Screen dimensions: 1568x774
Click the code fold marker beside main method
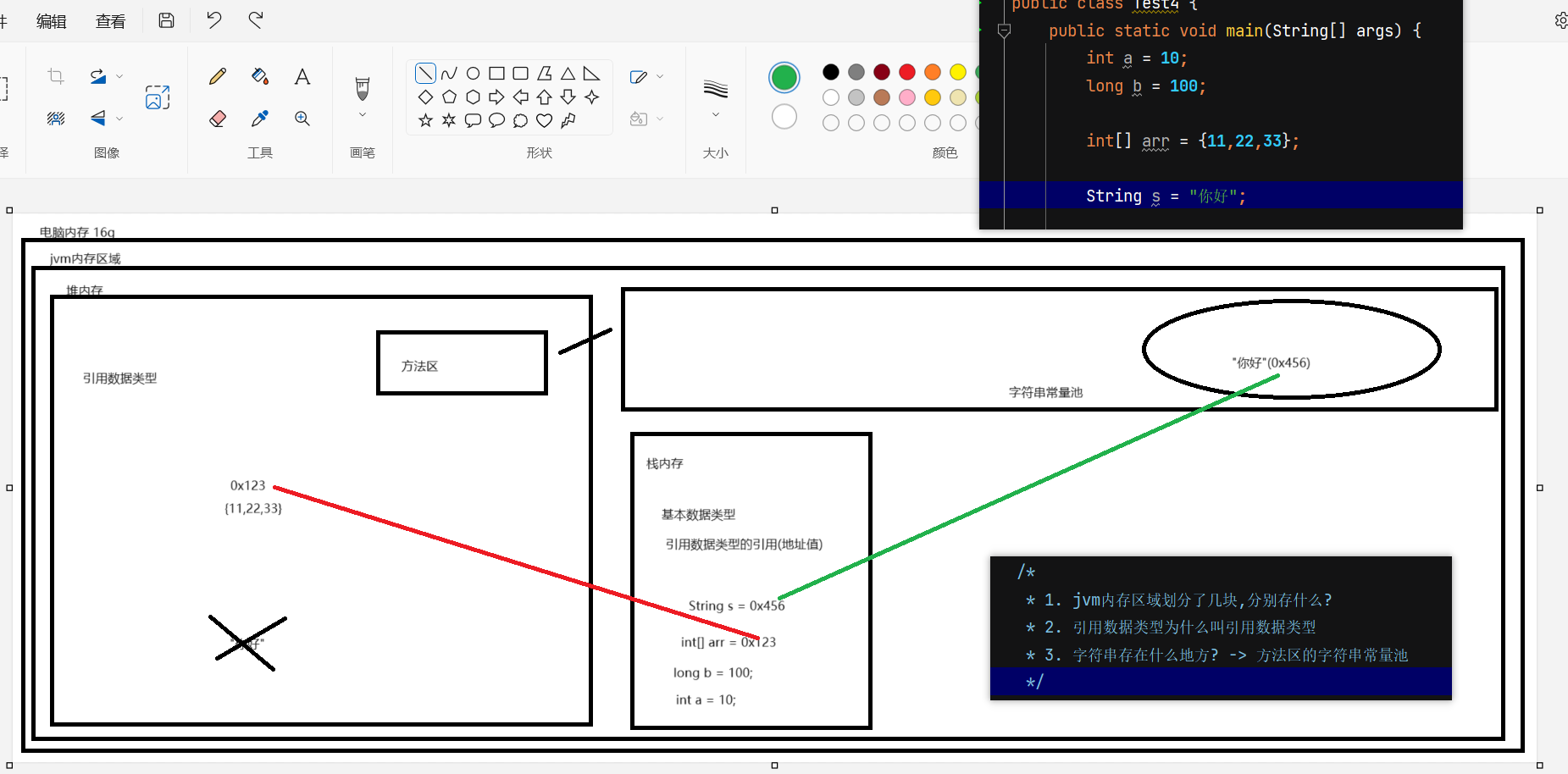click(x=1004, y=31)
